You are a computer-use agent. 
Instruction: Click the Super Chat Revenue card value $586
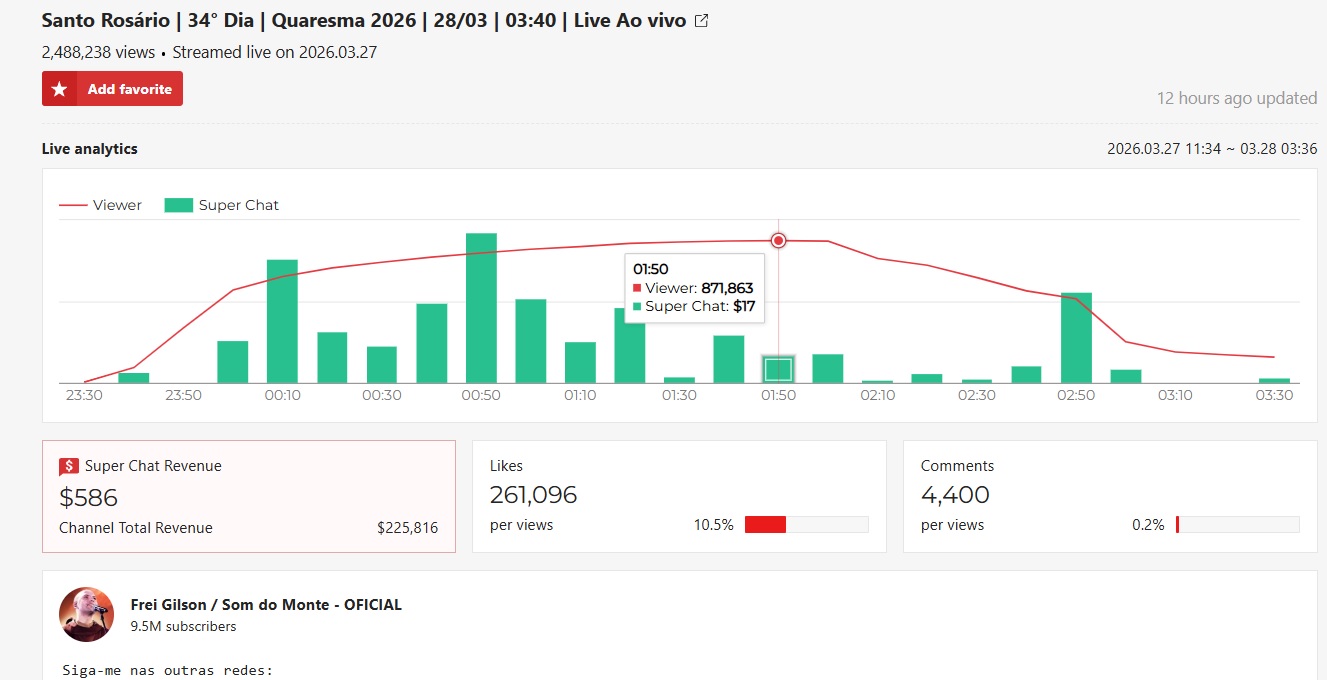pyautogui.click(x=88, y=497)
